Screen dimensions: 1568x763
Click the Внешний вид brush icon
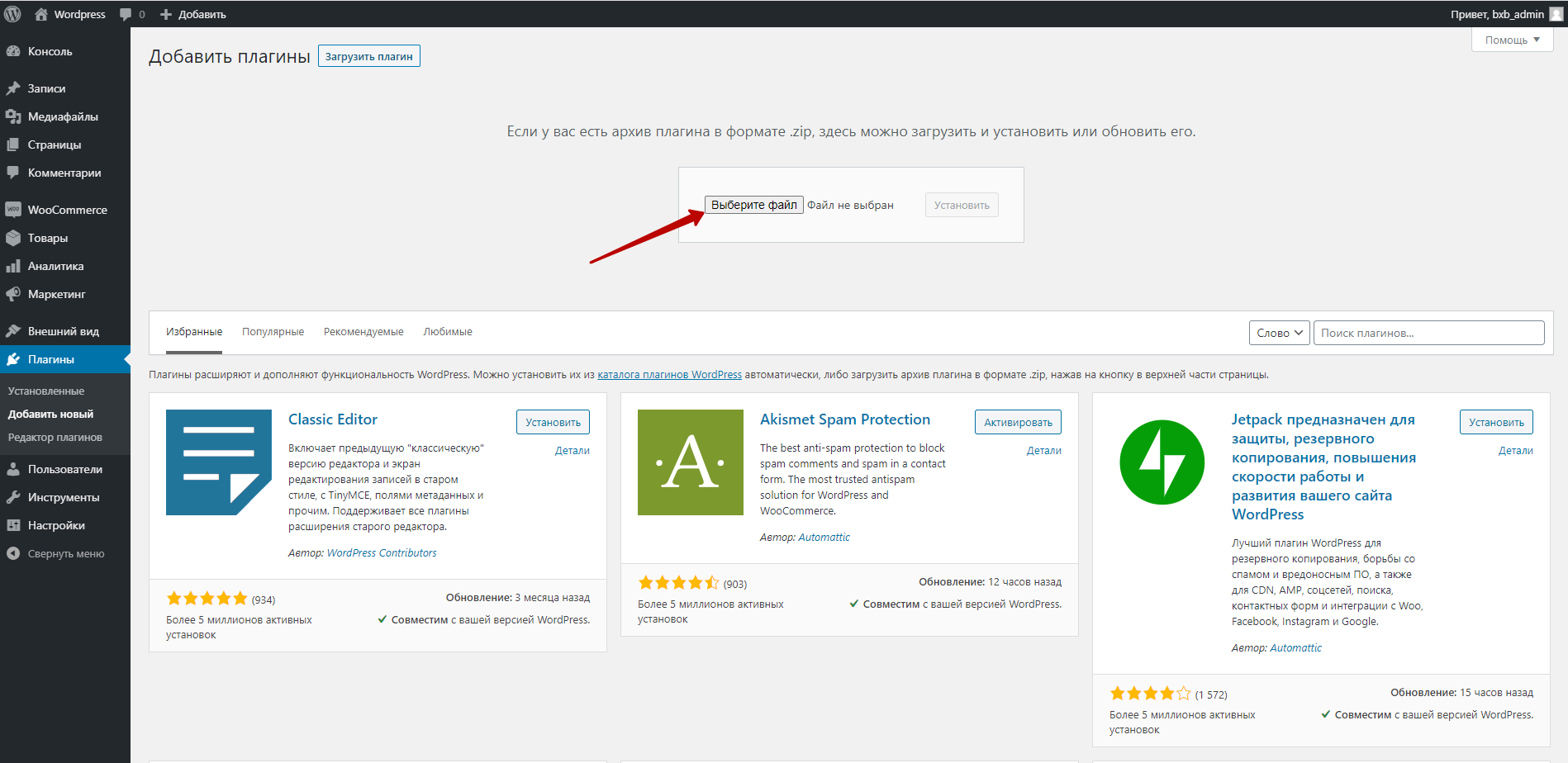(x=13, y=331)
